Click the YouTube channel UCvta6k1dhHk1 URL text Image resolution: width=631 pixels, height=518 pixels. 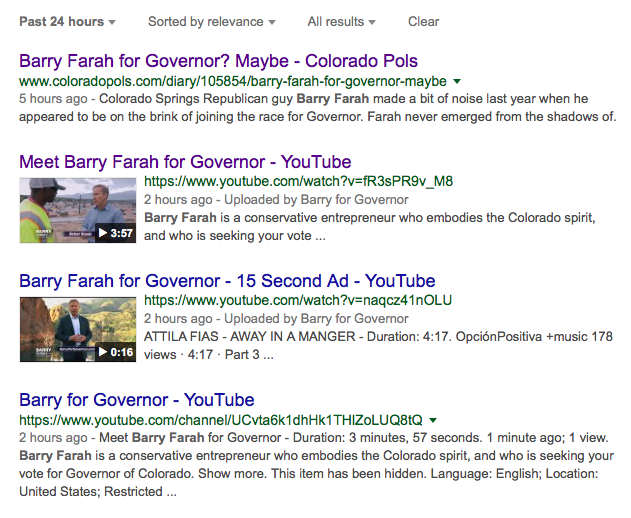(x=220, y=420)
